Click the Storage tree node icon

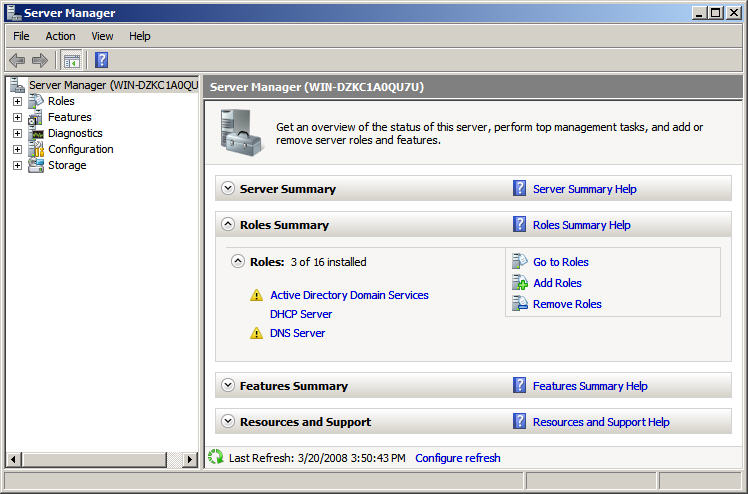click(x=36, y=165)
